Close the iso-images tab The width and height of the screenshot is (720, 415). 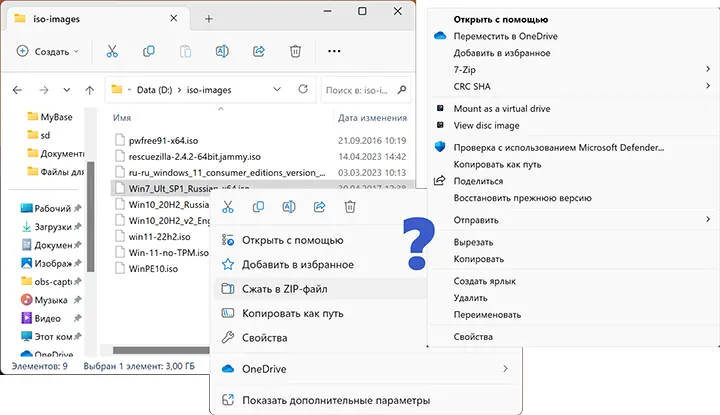click(174, 18)
